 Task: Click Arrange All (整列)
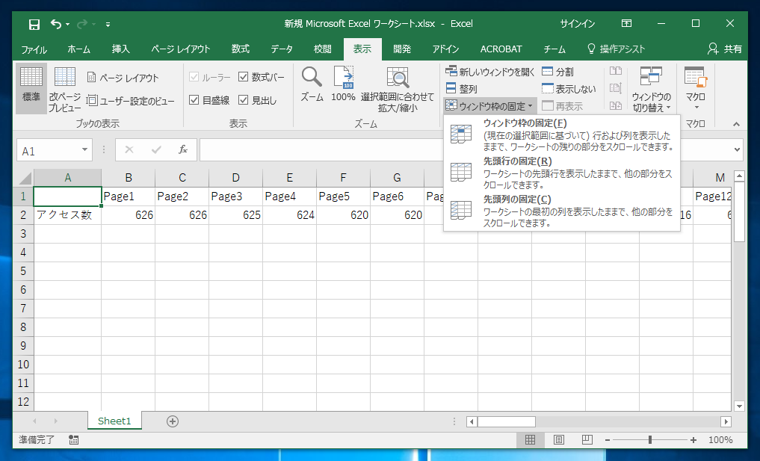click(x=461, y=89)
